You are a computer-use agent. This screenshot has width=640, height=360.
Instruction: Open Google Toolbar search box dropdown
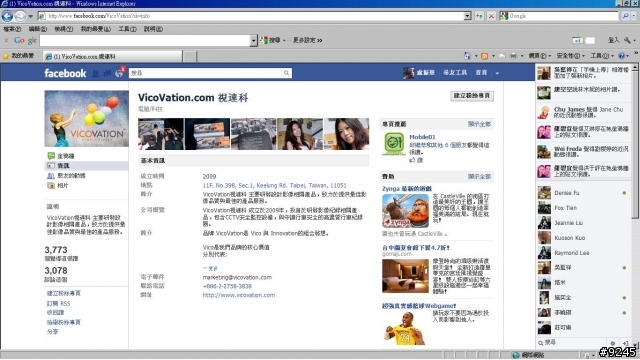pyautogui.click(x=253, y=40)
